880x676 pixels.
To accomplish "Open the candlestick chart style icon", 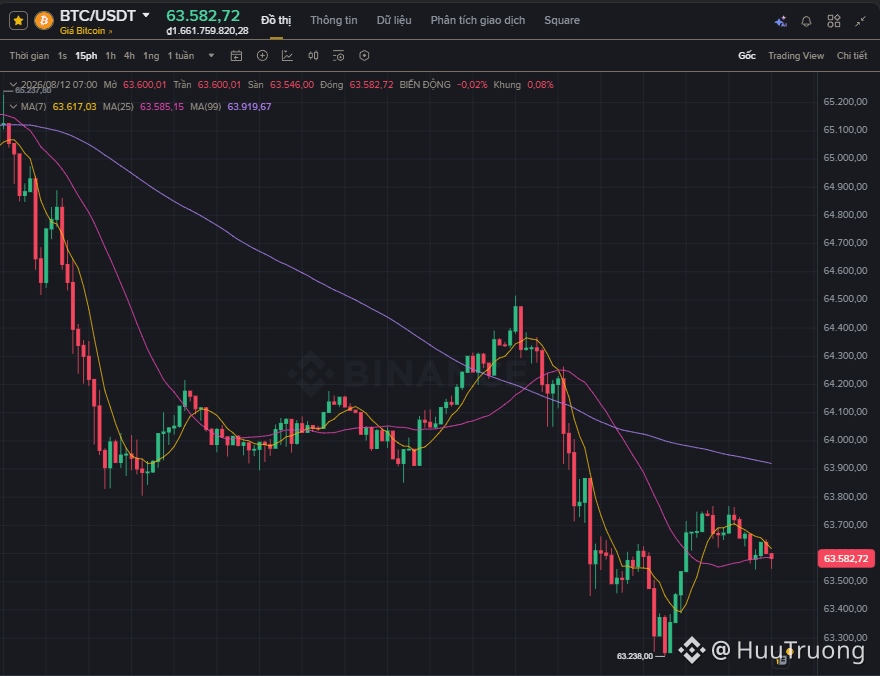I will coord(313,56).
